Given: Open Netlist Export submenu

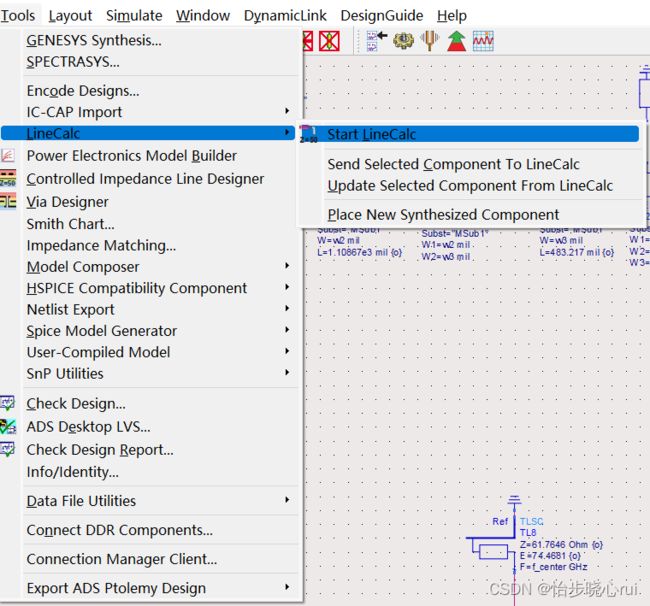Looking at the screenshot, I should point(70,310).
